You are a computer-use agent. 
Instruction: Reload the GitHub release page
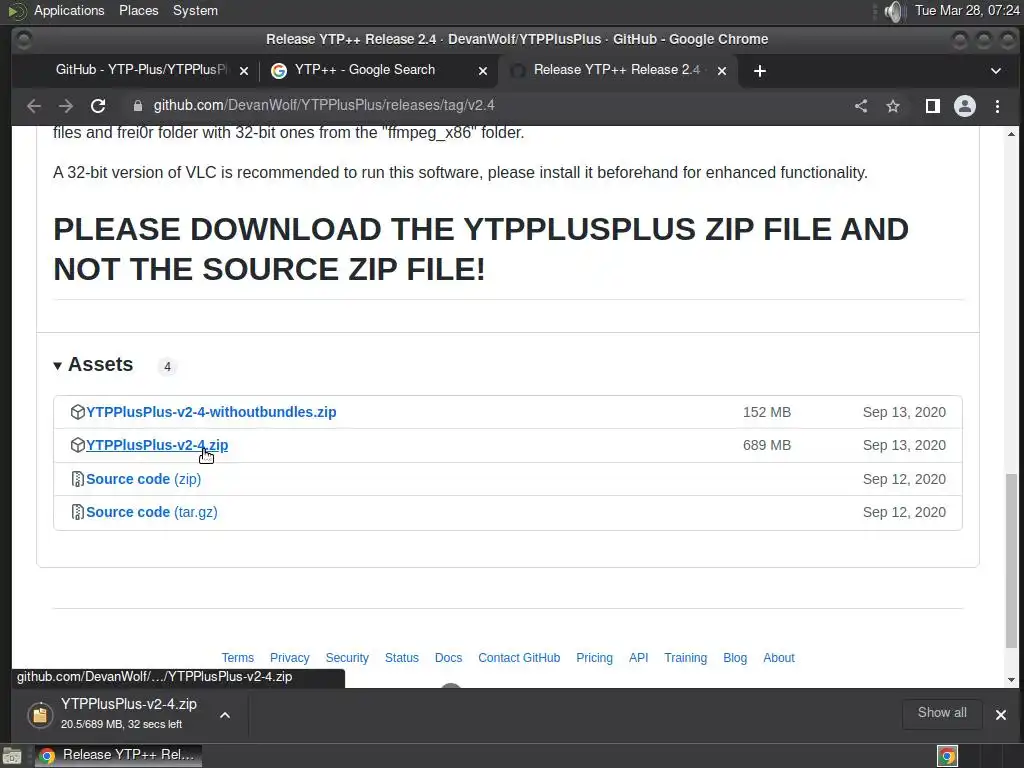coord(98,106)
